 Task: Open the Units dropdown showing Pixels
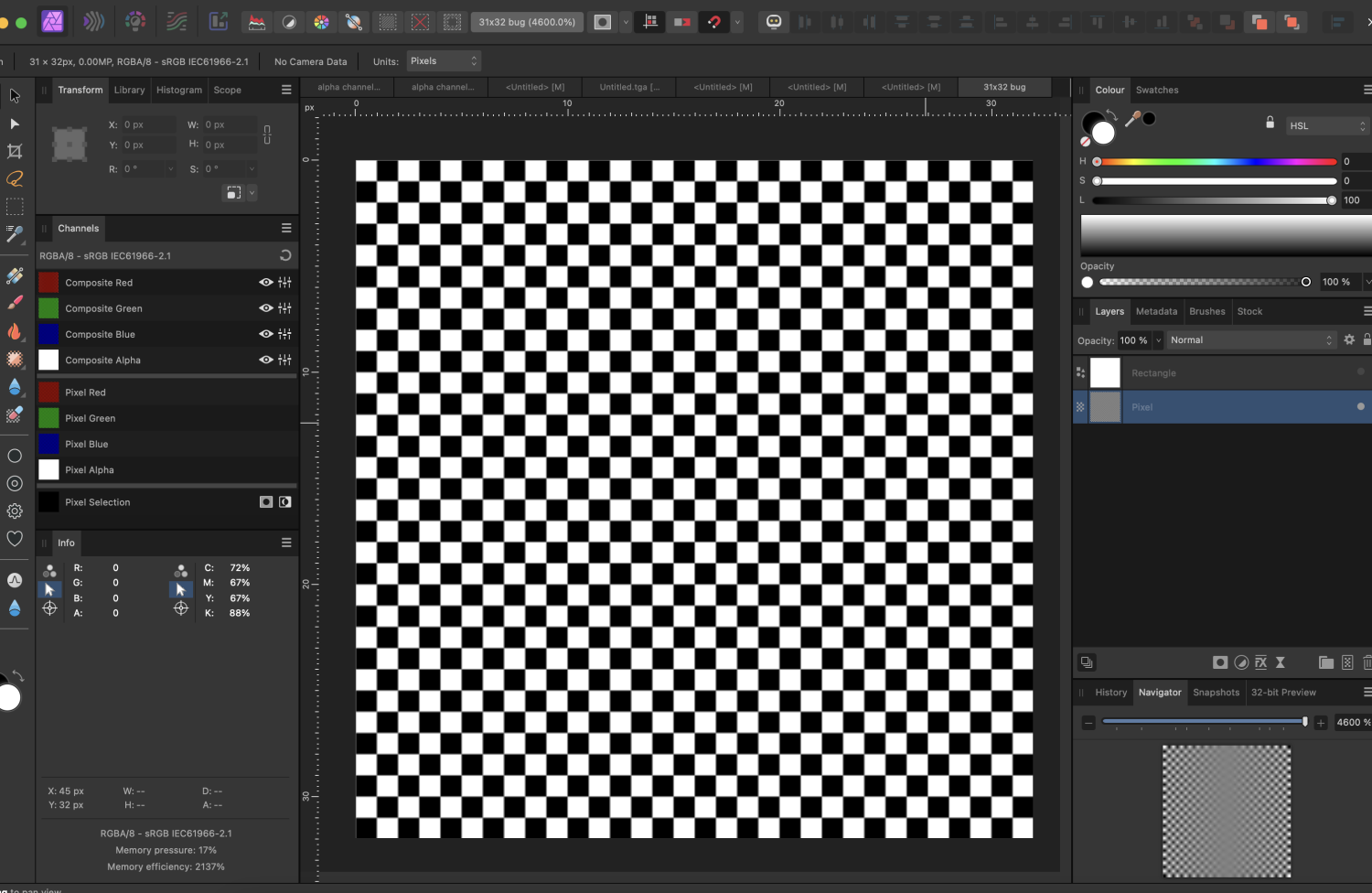coord(444,60)
